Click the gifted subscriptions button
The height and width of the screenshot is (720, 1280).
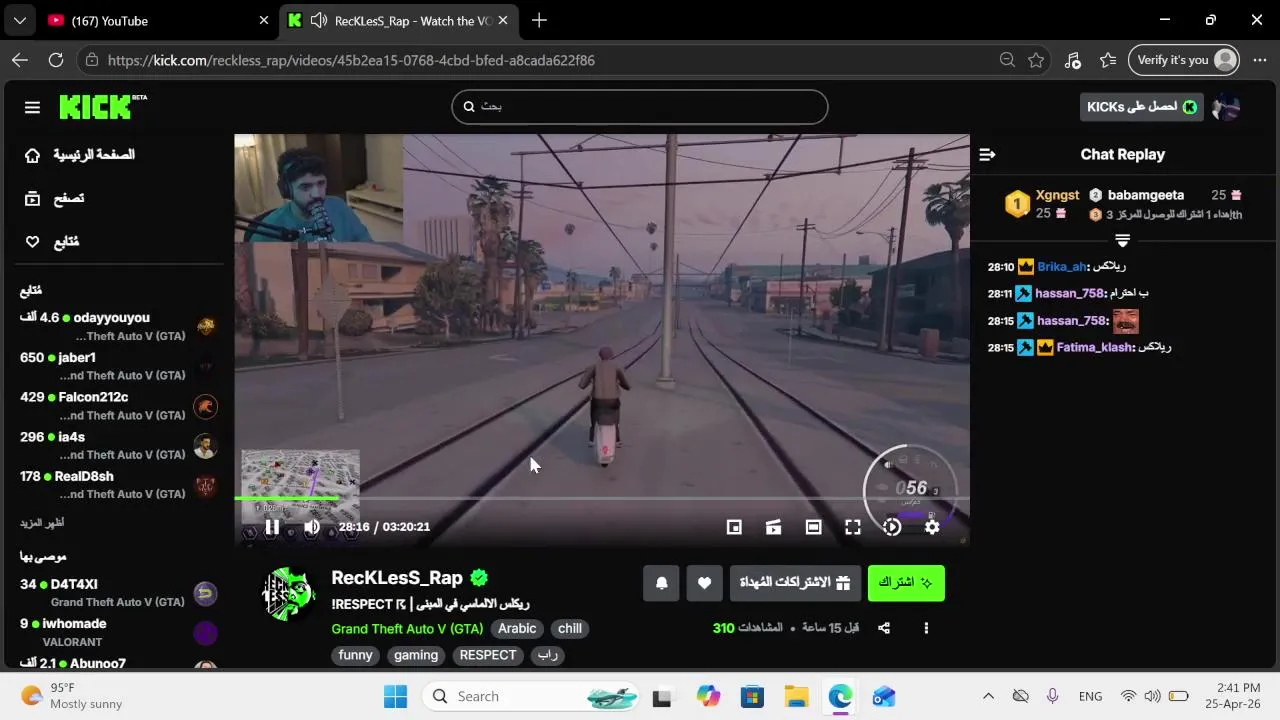coord(795,583)
